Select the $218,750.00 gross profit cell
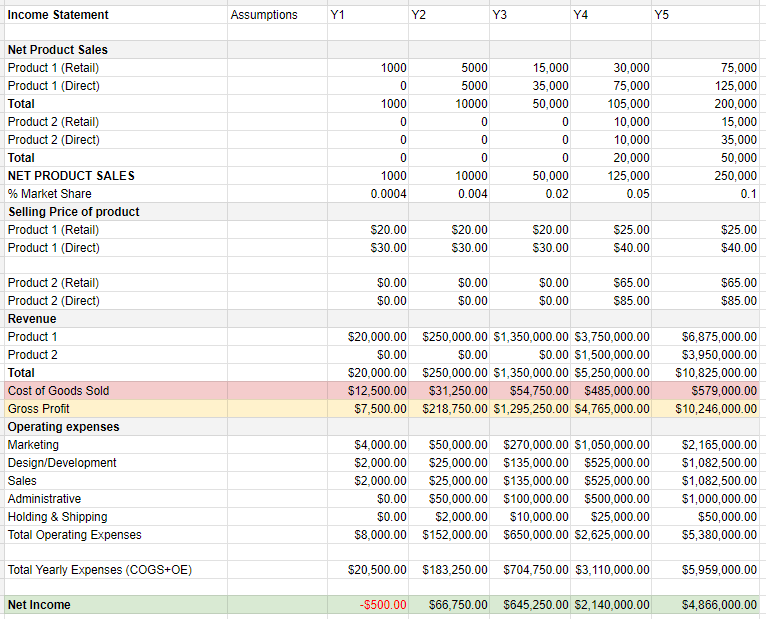Screen dimensions: 766x619 pos(449,409)
